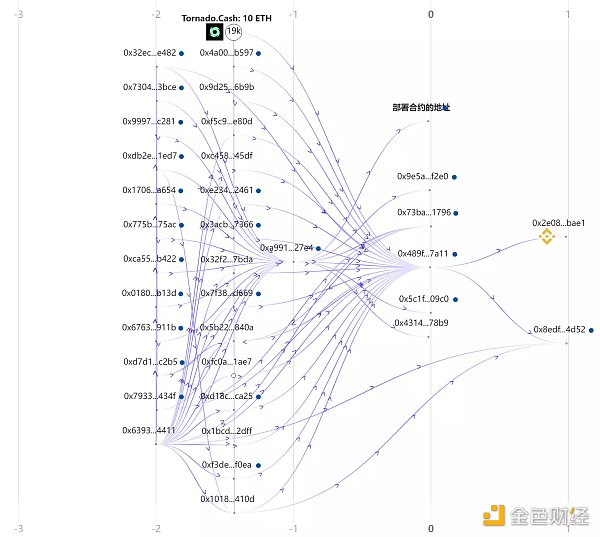The height and width of the screenshot is (537, 600).
Task: Click the Tornado.Cash green logo icon
Action: coord(214,32)
